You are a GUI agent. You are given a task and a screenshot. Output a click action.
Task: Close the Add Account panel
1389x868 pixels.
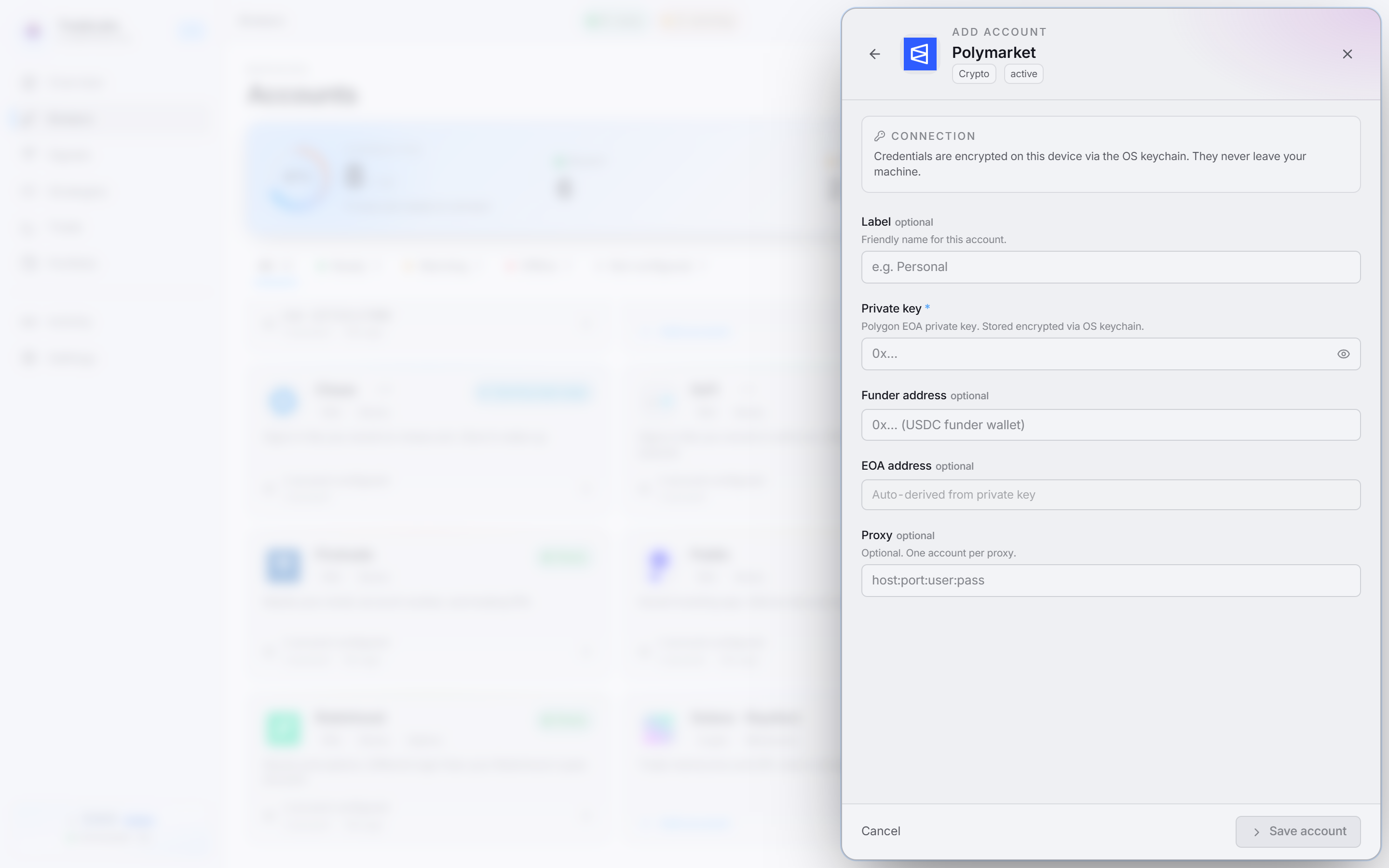pos(1347,54)
